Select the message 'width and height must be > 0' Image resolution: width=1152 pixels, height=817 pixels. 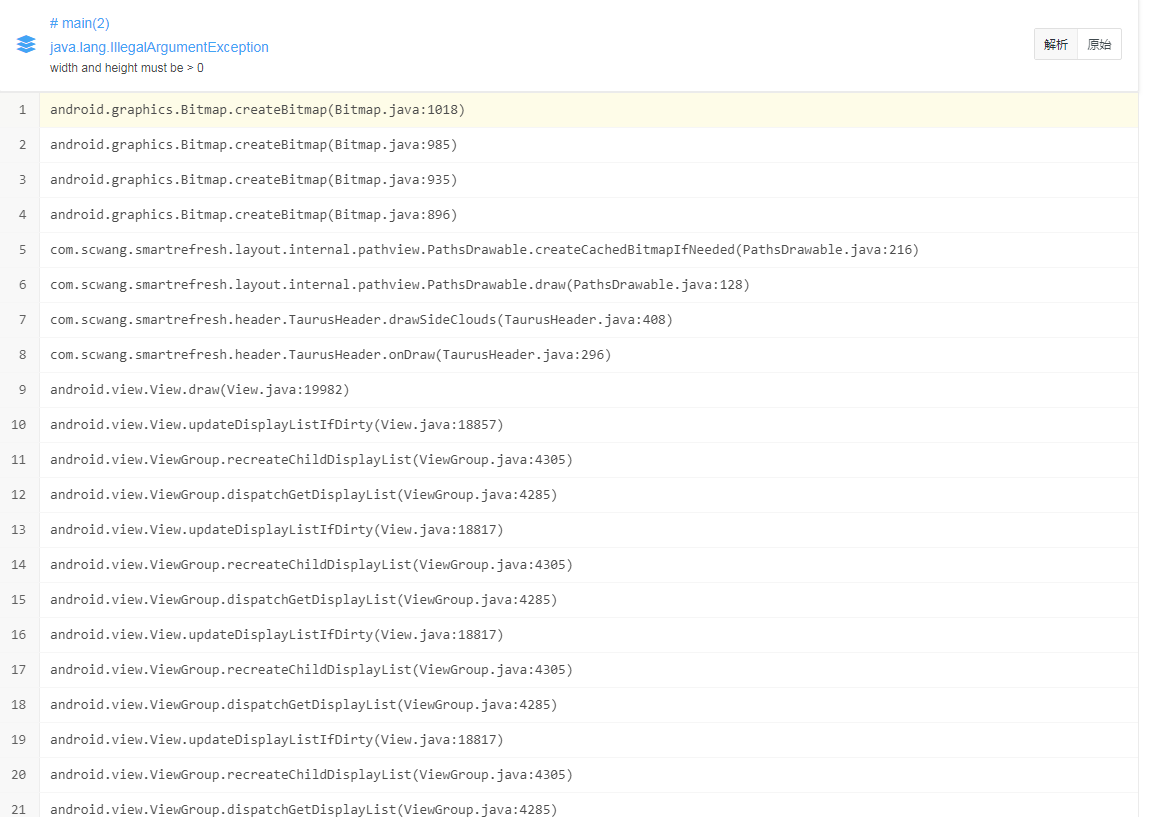[x=126, y=68]
